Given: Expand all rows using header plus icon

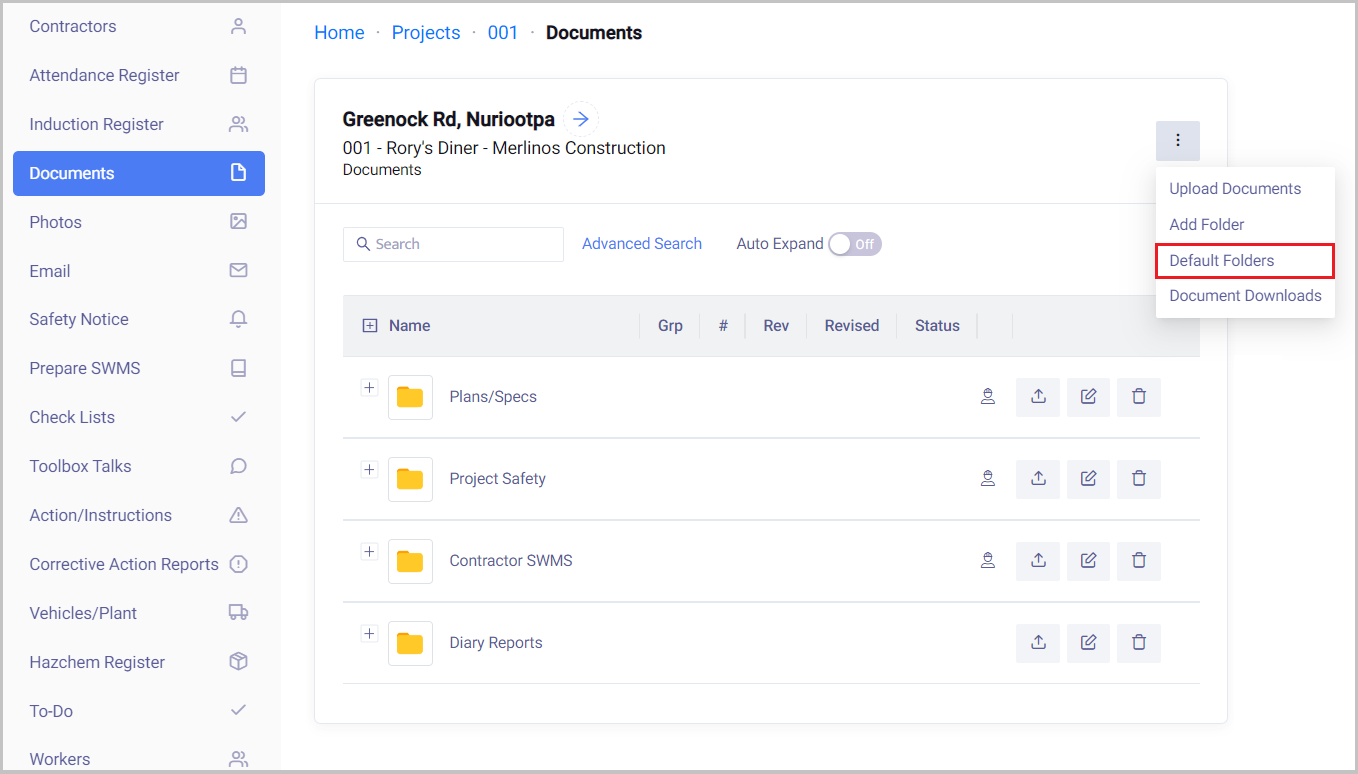Looking at the screenshot, I should point(370,326).
